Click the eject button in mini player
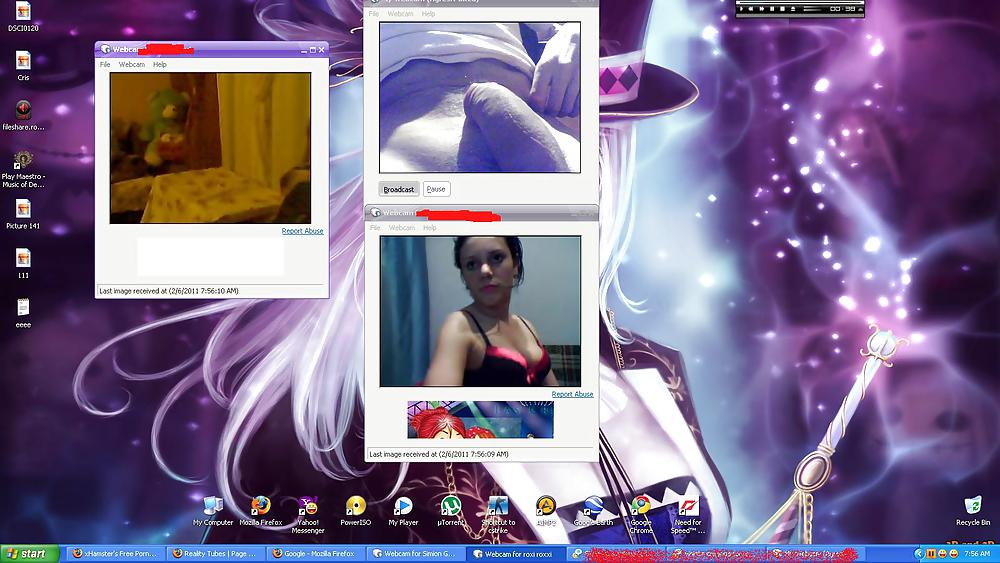Viewport: 1000px width, 563px height. click(x=793, y=9)
